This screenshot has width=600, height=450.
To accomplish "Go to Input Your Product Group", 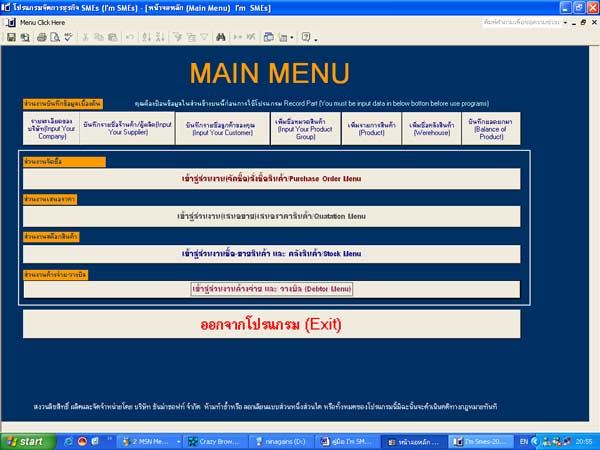I will pyautogui.click(x=304, y=127).
